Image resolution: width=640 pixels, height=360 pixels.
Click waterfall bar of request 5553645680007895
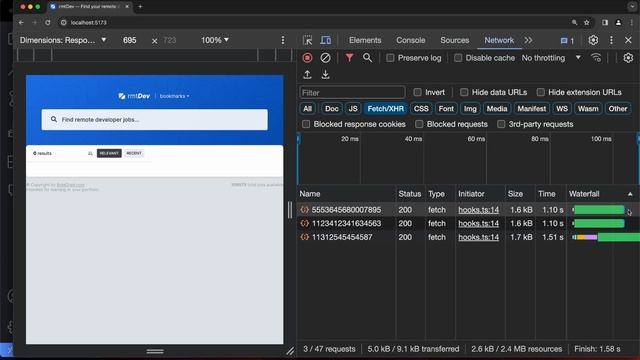click(599, 210)
